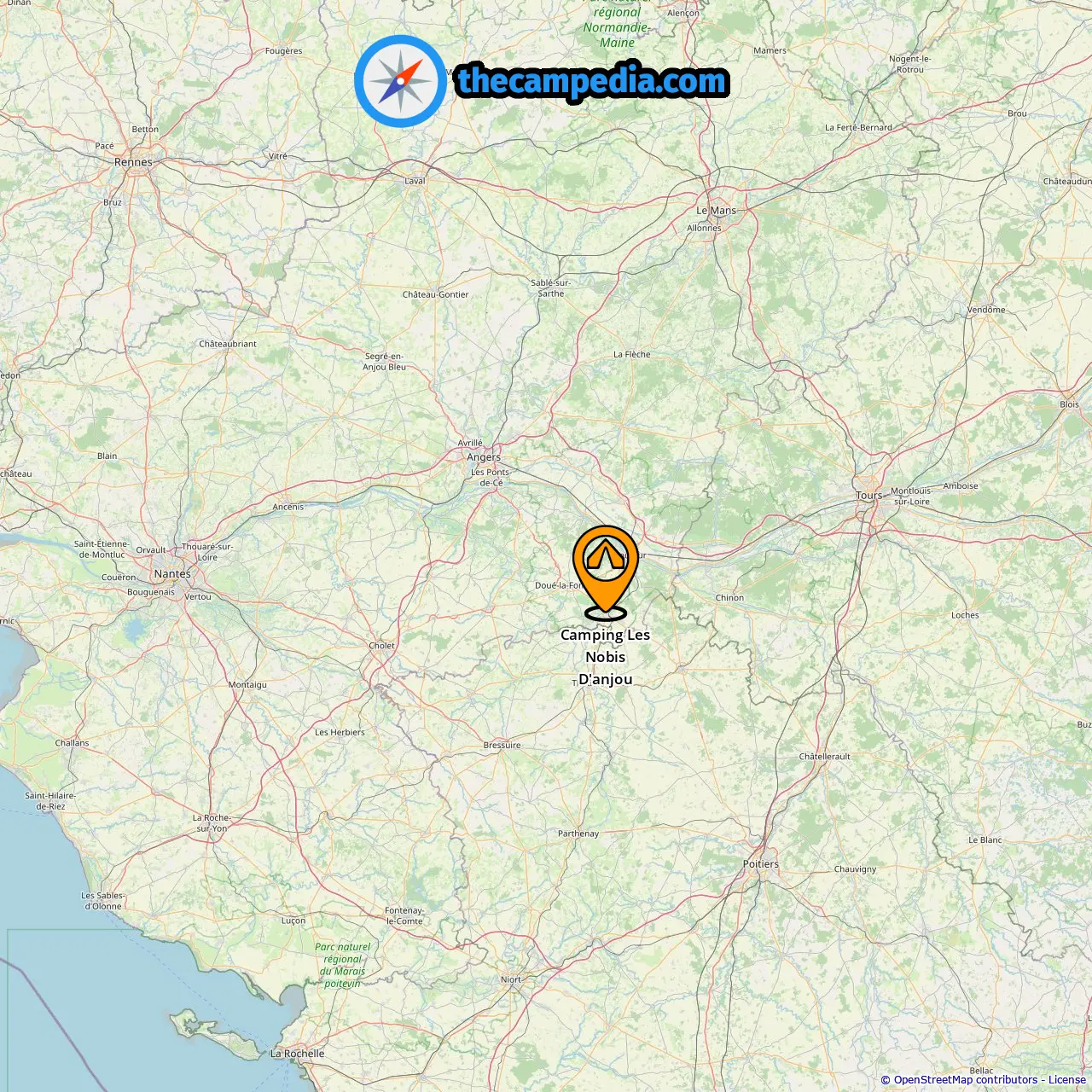This screenshot has width=1092, height=1092.
Task: Open the OpenStreetMap contributors link
Action: point(966,1079)
